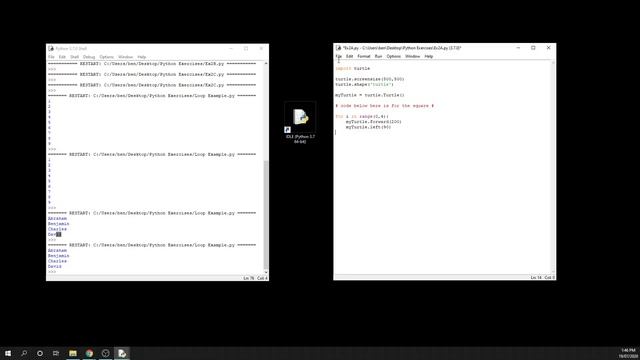Screen dimensions: 640x360
Task: Click the editor window title bar text
Action: pos(402,48)
